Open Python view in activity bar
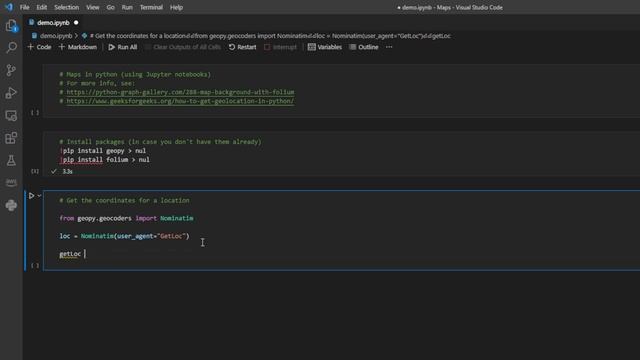Image resolution: width=640 pixels, height=360 pixels. [x=11, y=205]
